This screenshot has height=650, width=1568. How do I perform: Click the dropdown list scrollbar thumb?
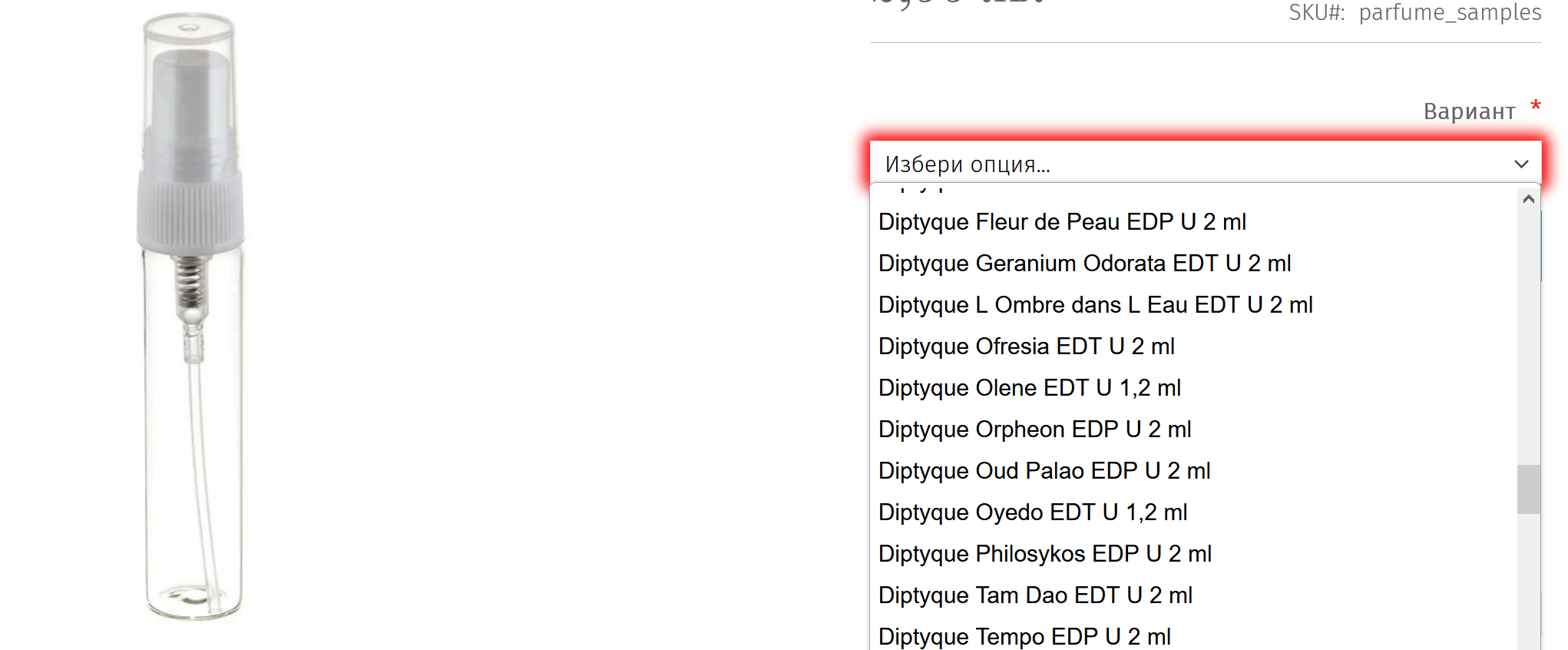(1528, 489)
